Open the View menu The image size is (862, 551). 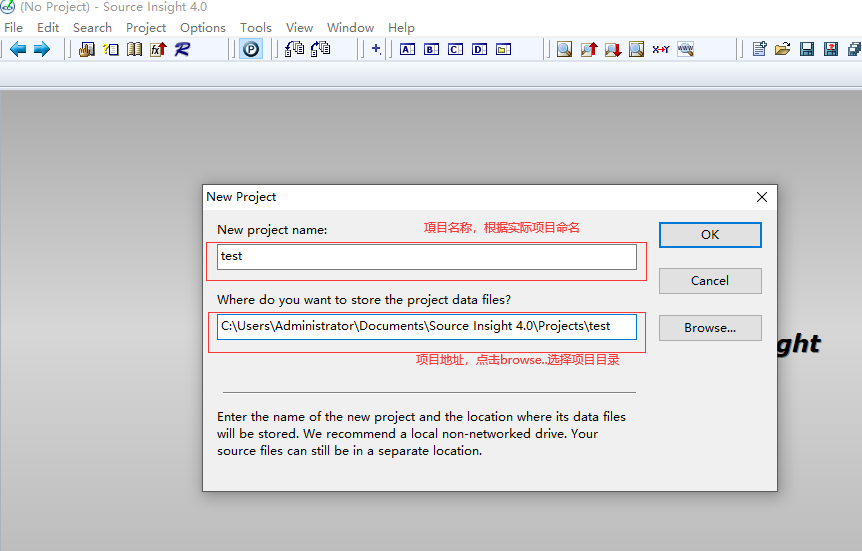click(x=299, y=27)
